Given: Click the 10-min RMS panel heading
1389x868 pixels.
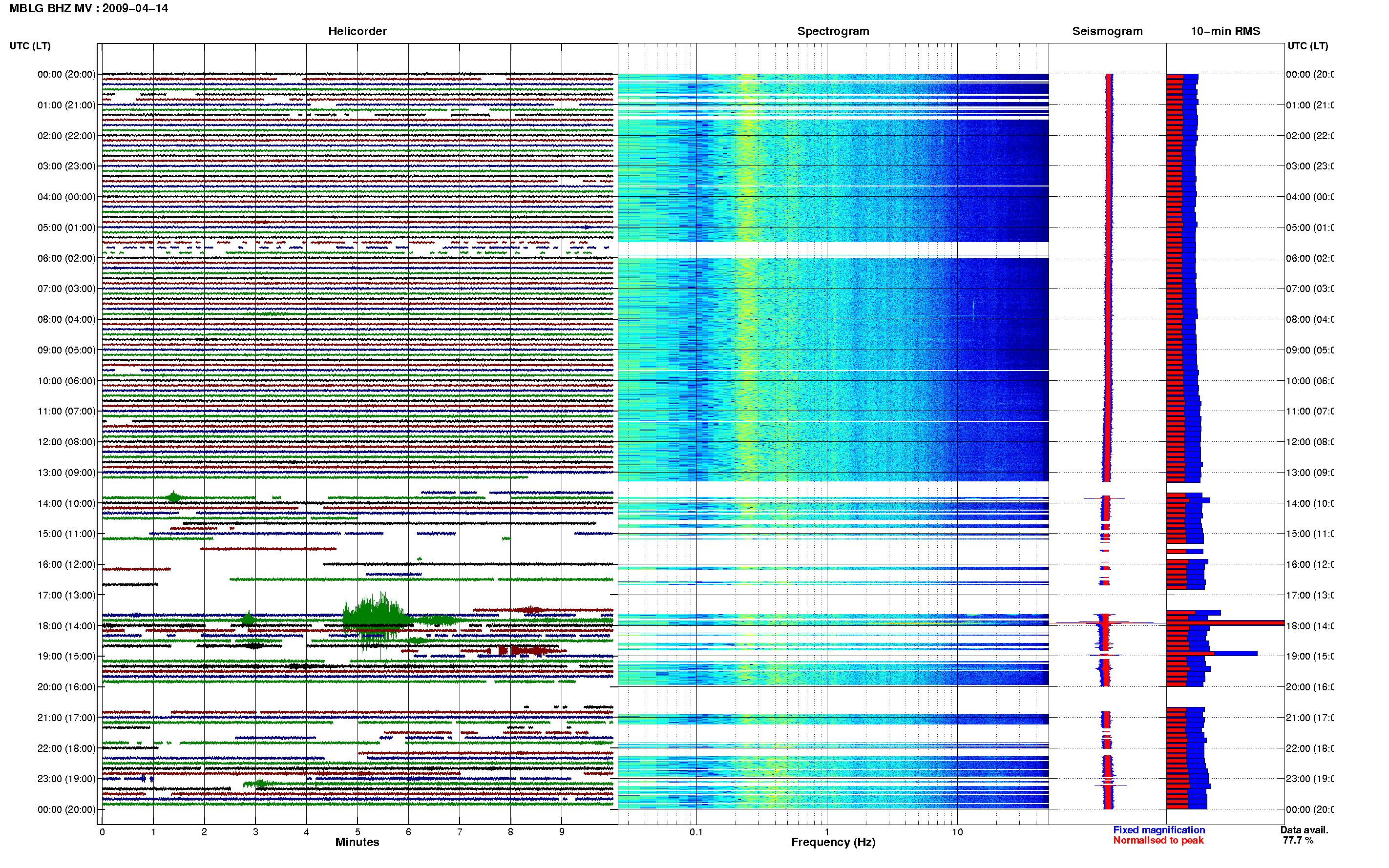Looking at the screenshot, I should [x=1225, y=31].
